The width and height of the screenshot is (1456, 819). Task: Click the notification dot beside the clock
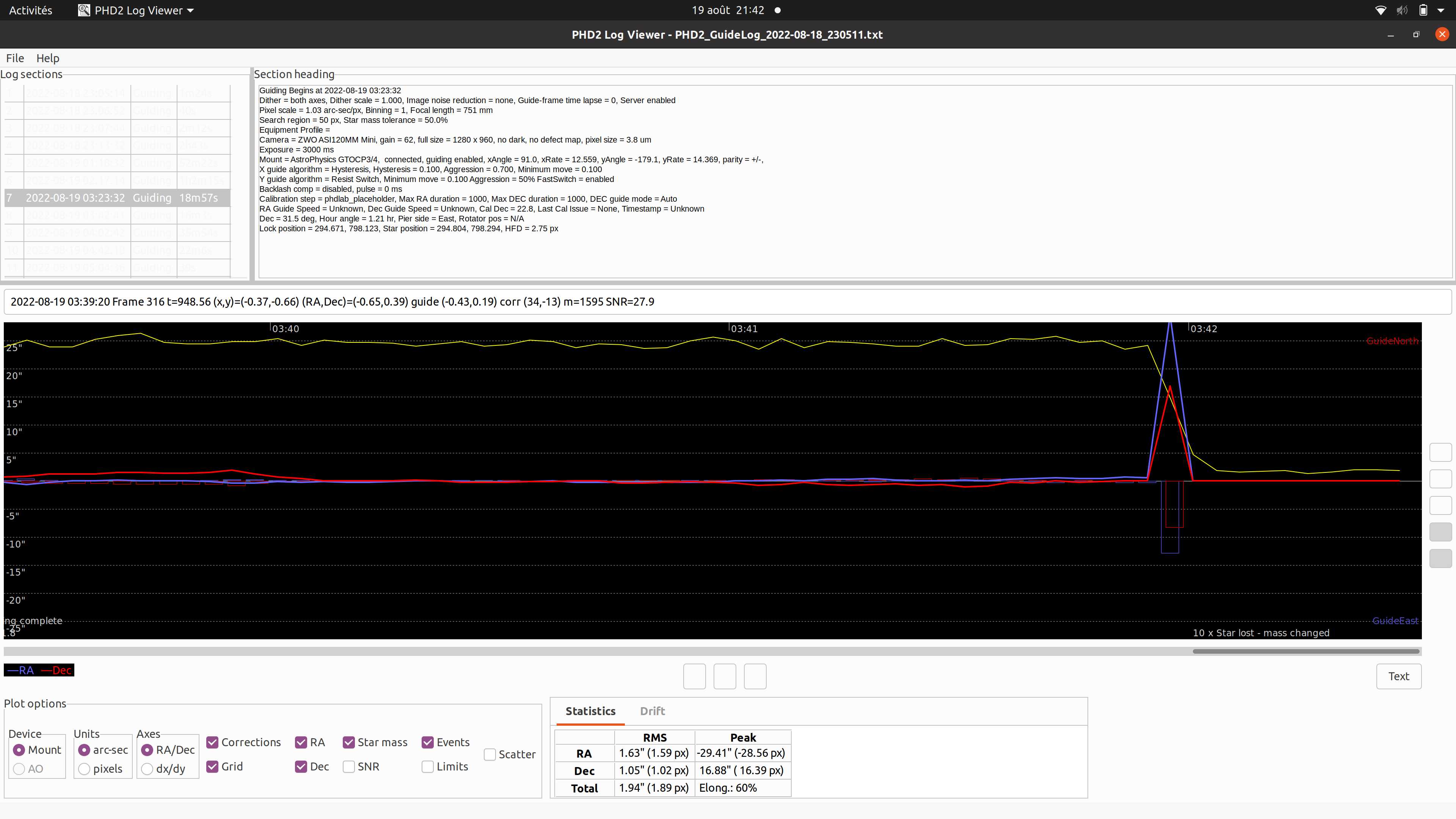coord(778,10)
